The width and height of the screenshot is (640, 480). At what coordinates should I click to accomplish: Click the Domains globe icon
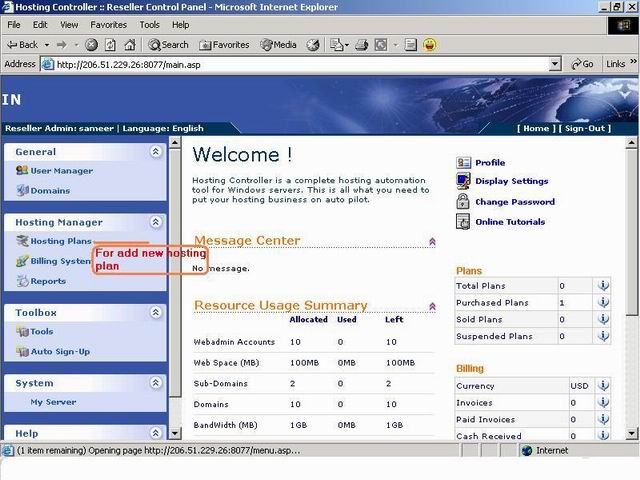coord(22,190)
